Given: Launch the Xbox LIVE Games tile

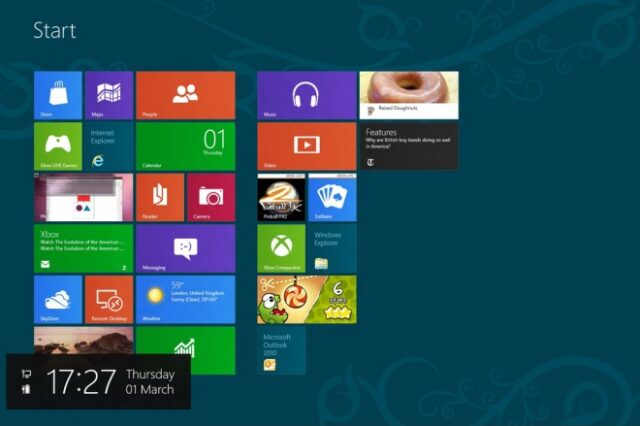Looking at the screenshot, I should tap(58, 146).
